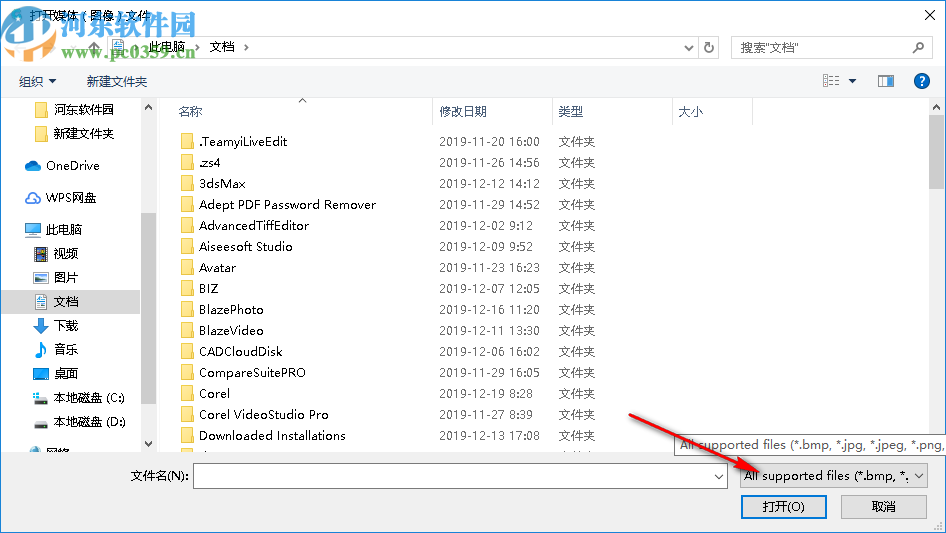Expand the chevron after 此电脑 in breadcrumb

tap(197, 47)
